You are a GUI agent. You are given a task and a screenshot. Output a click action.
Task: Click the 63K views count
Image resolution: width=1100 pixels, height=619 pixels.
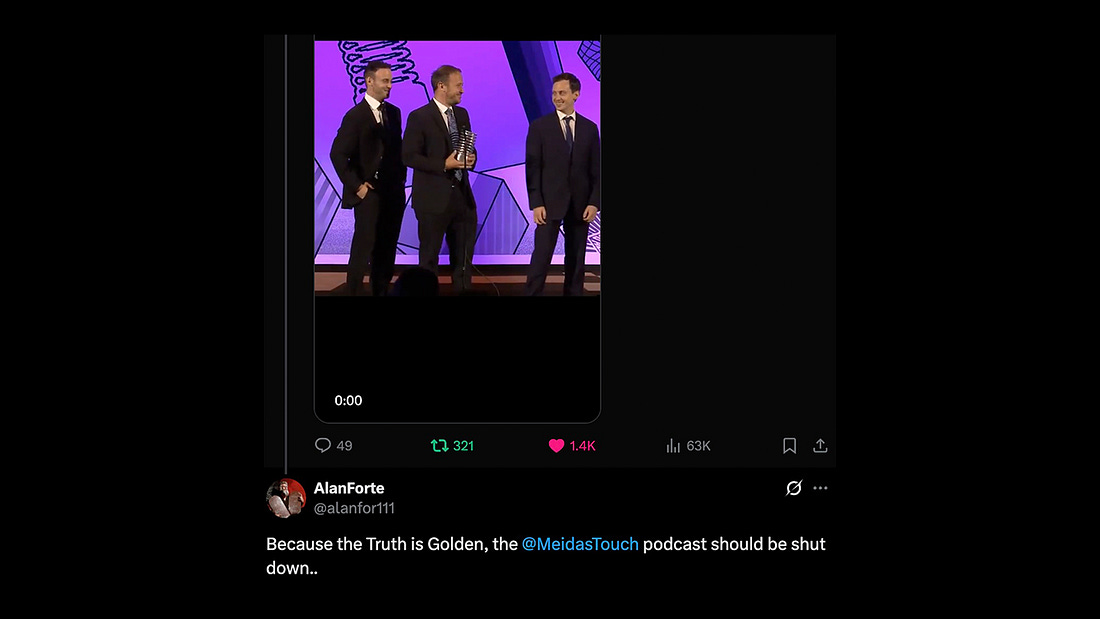coord(697,446)
